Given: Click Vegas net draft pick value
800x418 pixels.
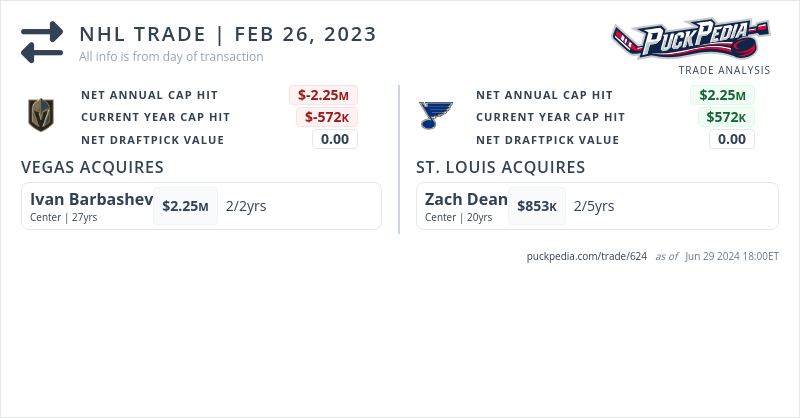Looking at the screenshot, I should pyautogui.click(x=334, y=139).
